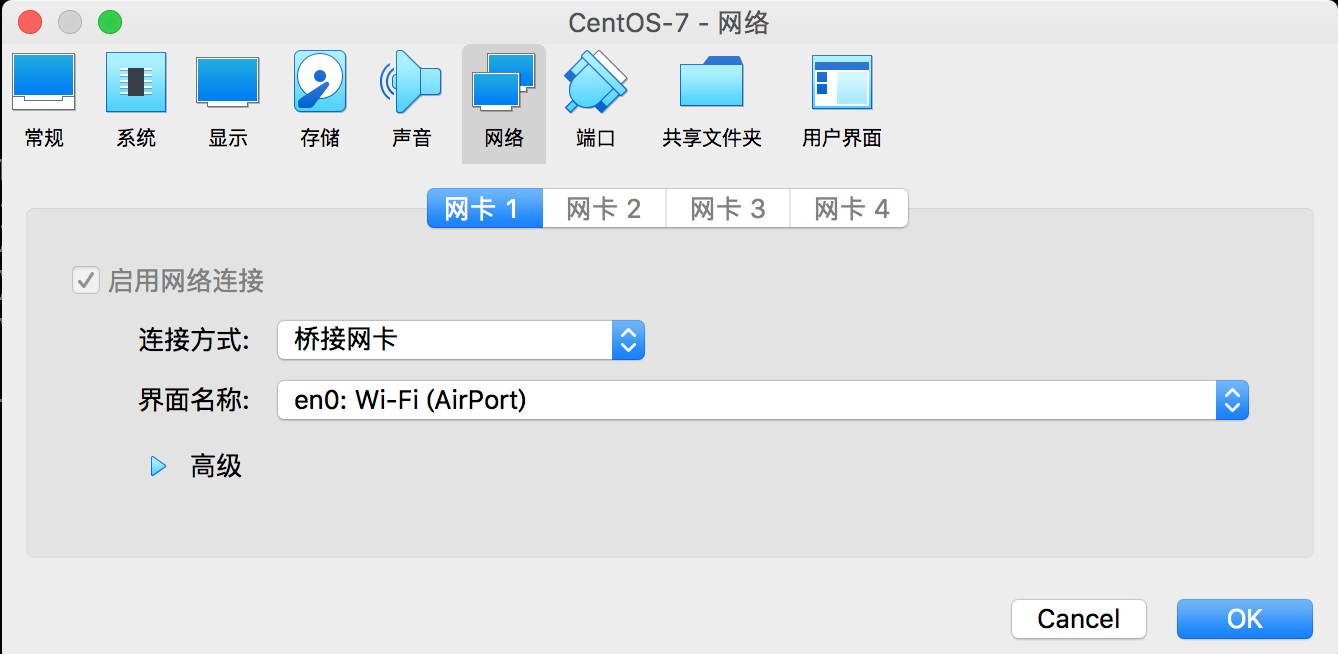Switch to the 网卡 3 tab
1338x654 pixels.
click(728, 209)
